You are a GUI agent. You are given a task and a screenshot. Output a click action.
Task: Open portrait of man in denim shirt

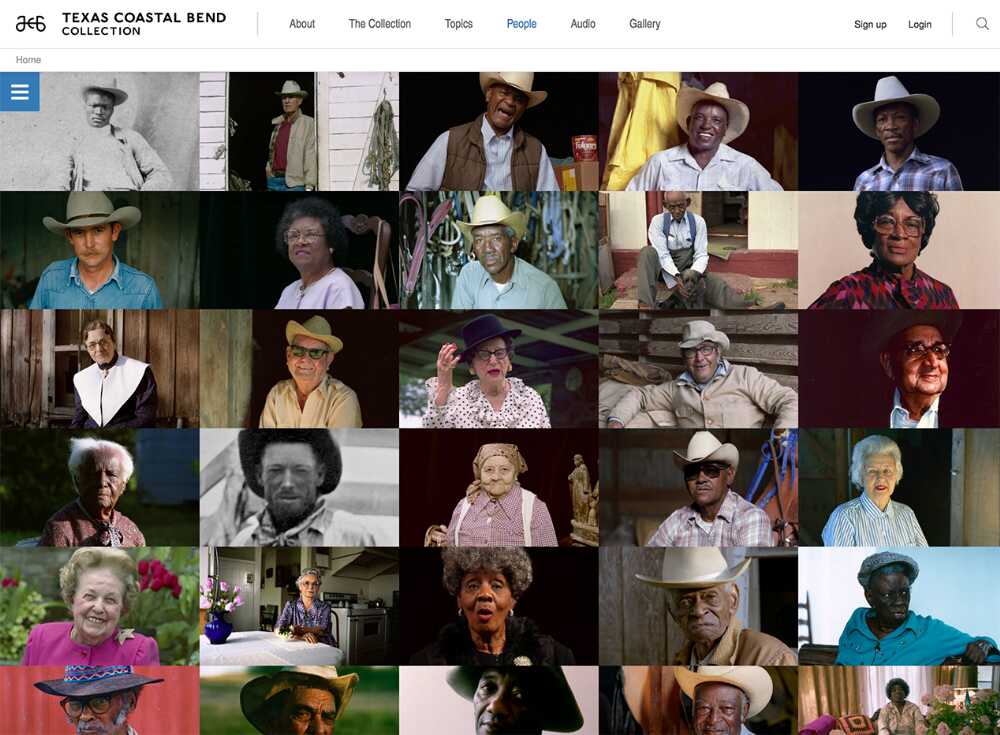tap(99, 250)
